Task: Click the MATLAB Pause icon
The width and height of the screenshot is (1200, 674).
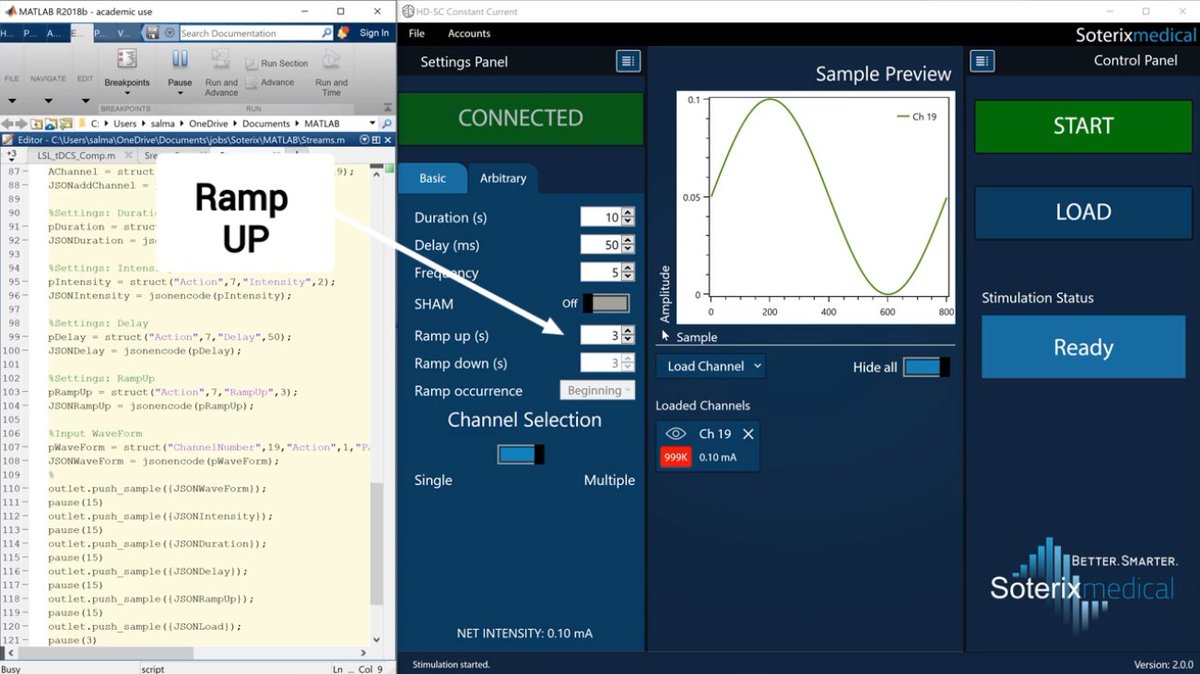Action: [x=180, y=60]
